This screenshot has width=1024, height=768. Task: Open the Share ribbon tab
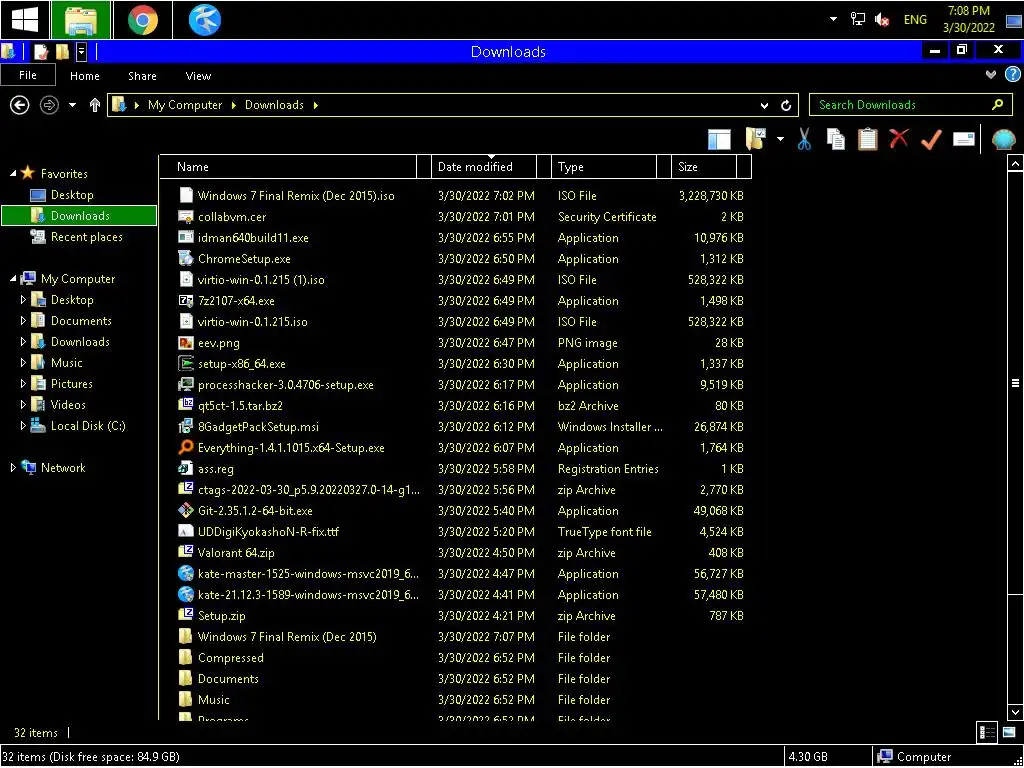tap(142, 76)
